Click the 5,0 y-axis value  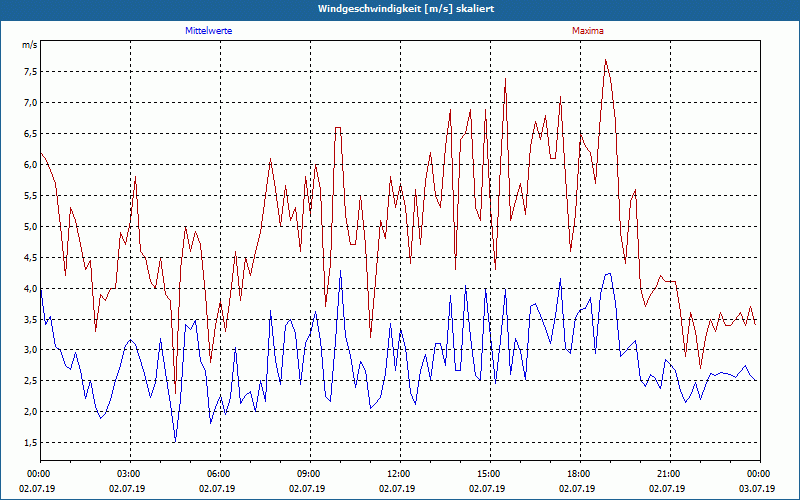click(31, 227)
